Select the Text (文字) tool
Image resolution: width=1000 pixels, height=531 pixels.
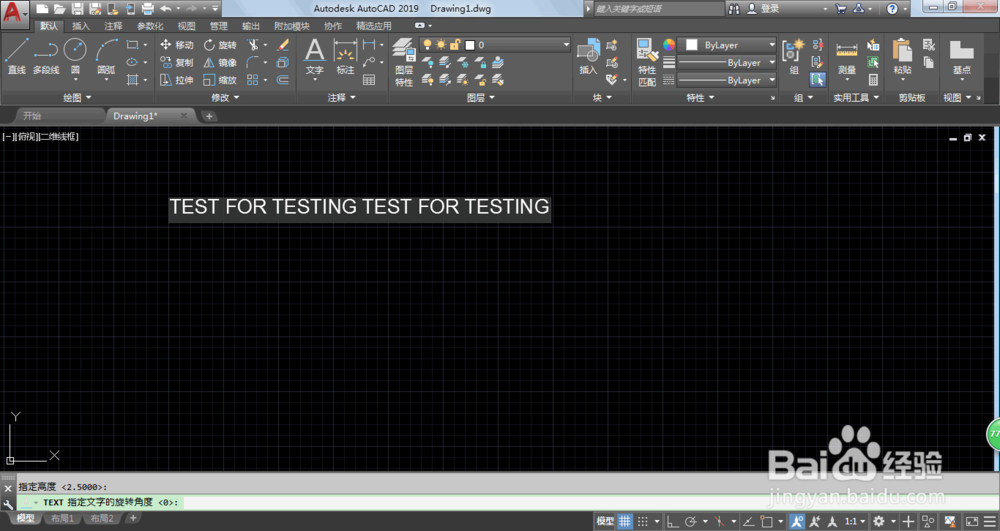pyautogui.click(x=314, y=56)
